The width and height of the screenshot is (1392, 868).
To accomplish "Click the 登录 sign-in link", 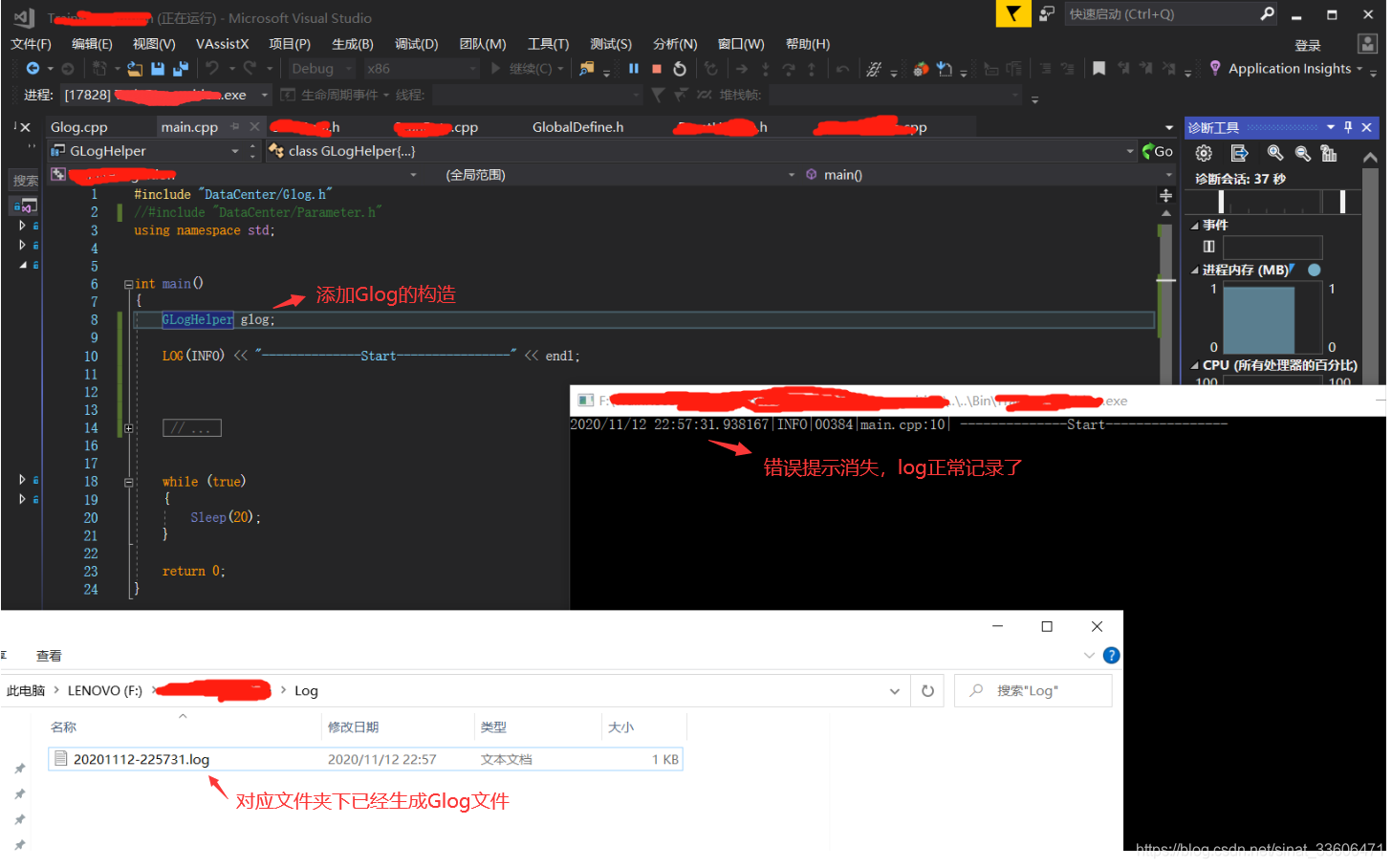I will pyautogui.click(x=1308, y=44).
